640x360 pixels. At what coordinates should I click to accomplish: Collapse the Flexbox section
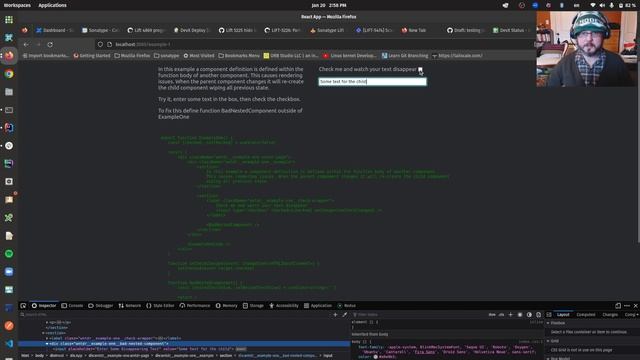click(548, 323)
